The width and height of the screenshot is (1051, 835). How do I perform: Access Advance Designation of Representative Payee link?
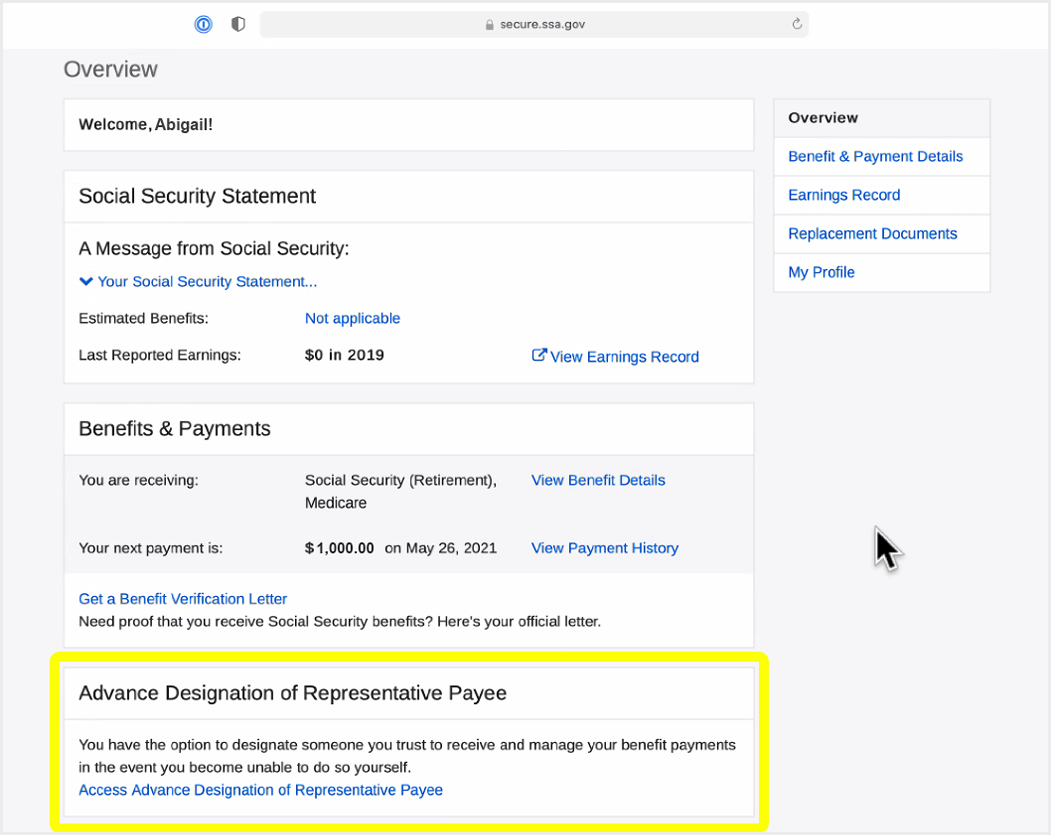(261, 790)
